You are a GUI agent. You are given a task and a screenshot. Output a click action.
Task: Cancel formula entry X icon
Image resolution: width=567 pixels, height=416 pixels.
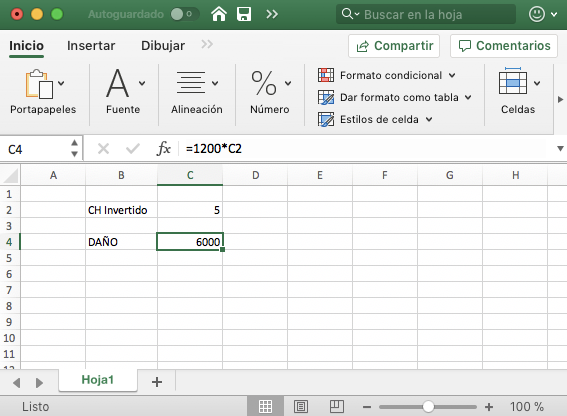click(x=103, y=149)
